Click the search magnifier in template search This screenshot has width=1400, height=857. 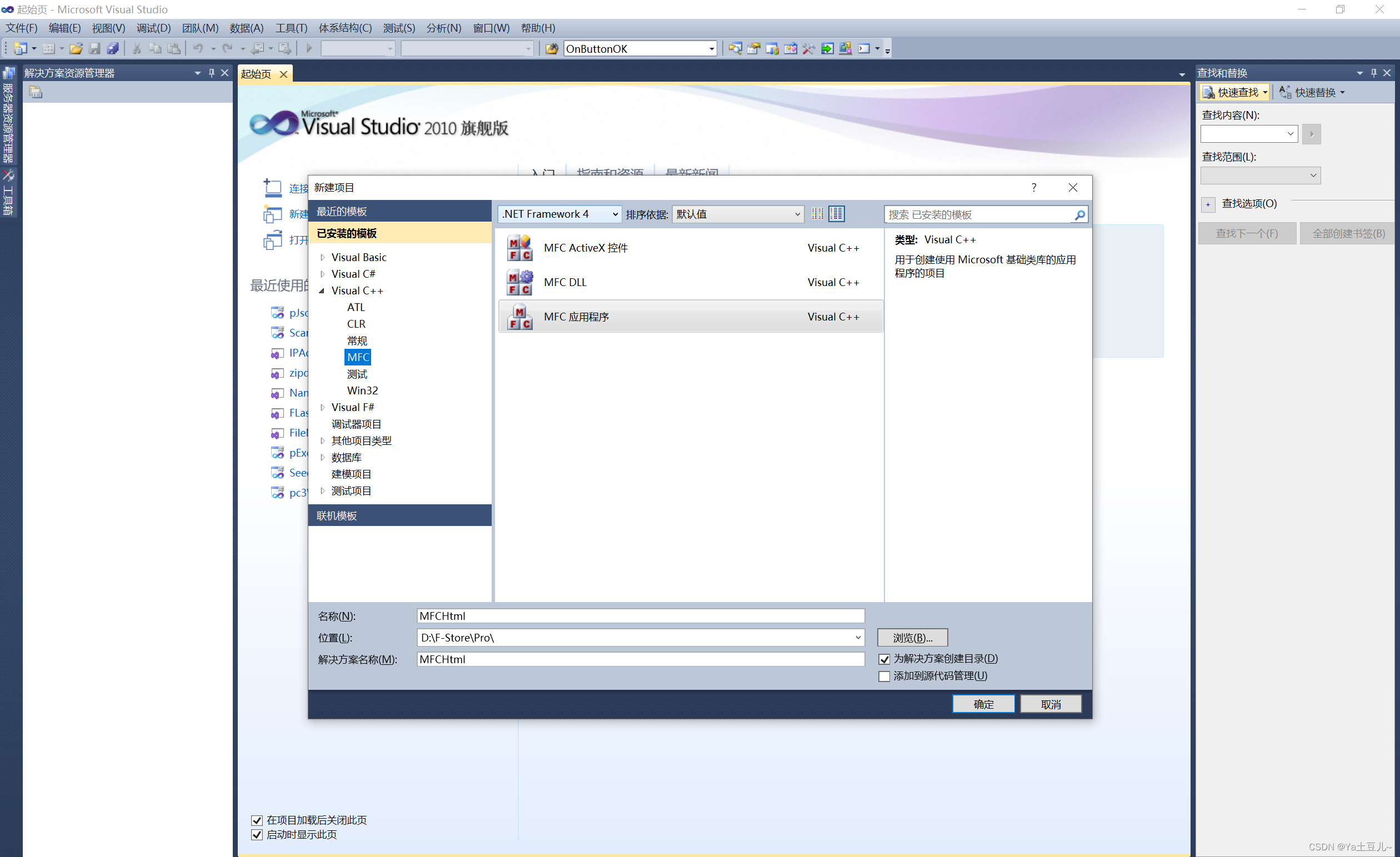(x=1079, y=215)
